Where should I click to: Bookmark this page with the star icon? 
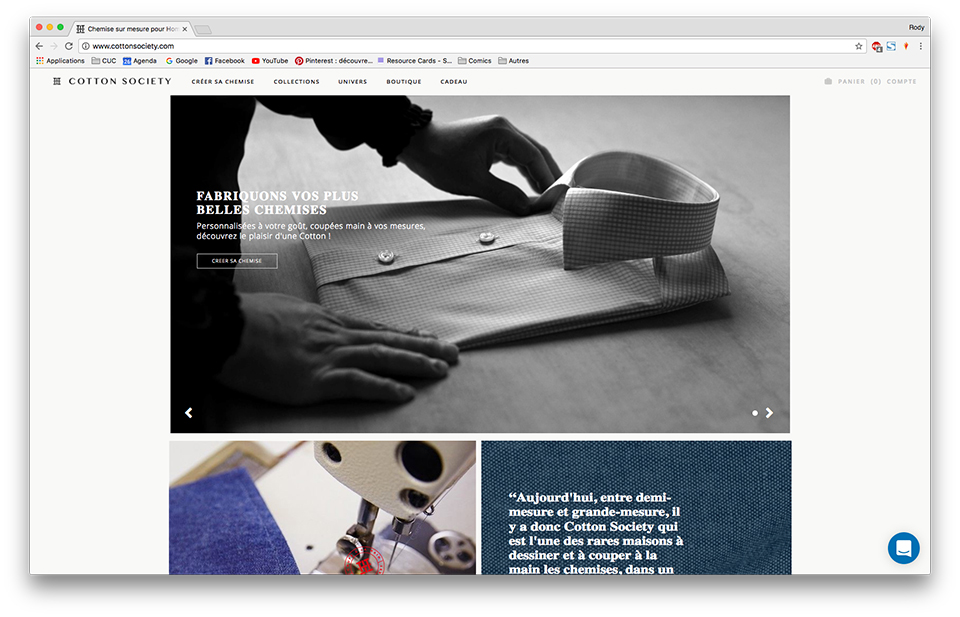(x=858, y=46)
